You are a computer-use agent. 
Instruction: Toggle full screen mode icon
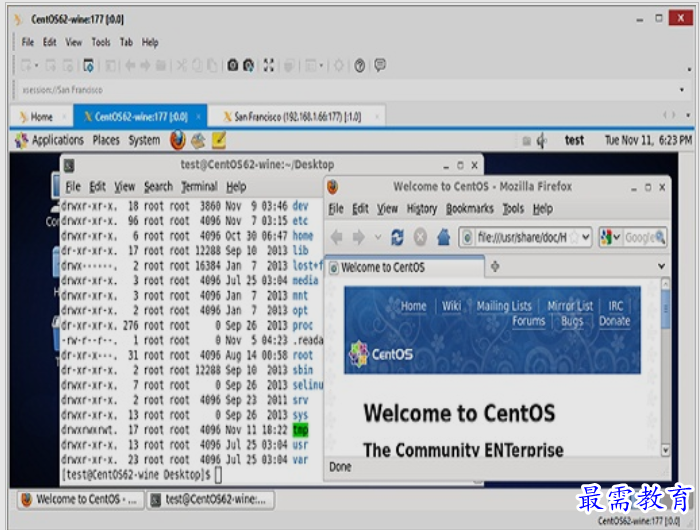268,66
